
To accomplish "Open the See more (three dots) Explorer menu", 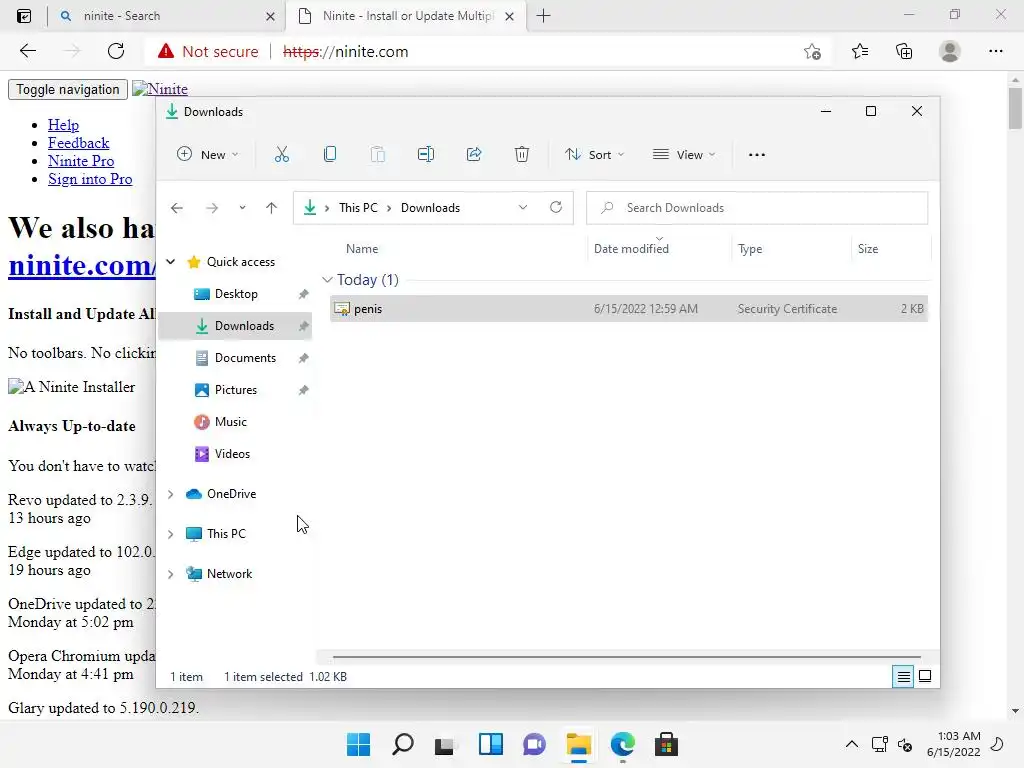I will [757, 155].
